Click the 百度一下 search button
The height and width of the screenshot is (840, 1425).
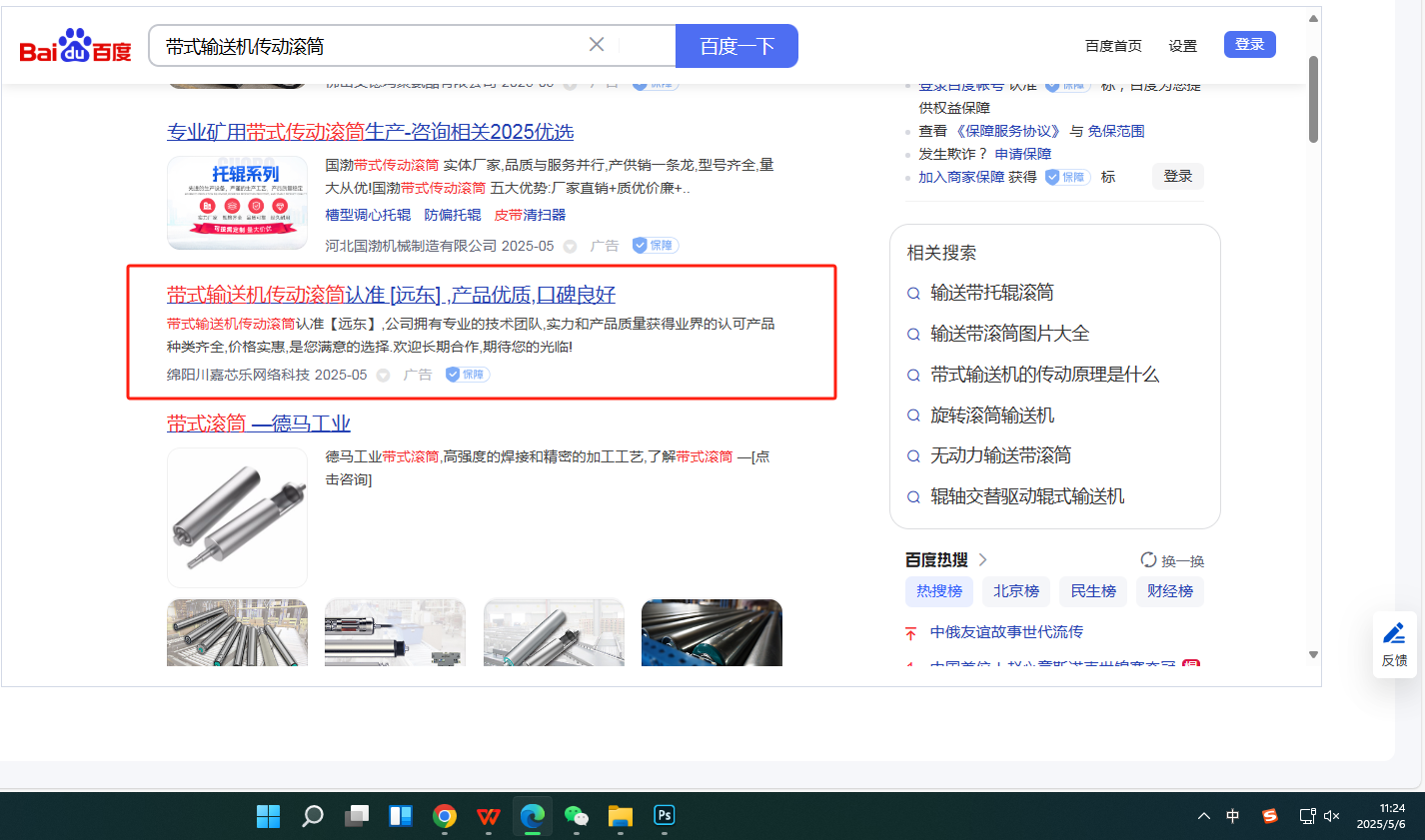coord(736,46)
